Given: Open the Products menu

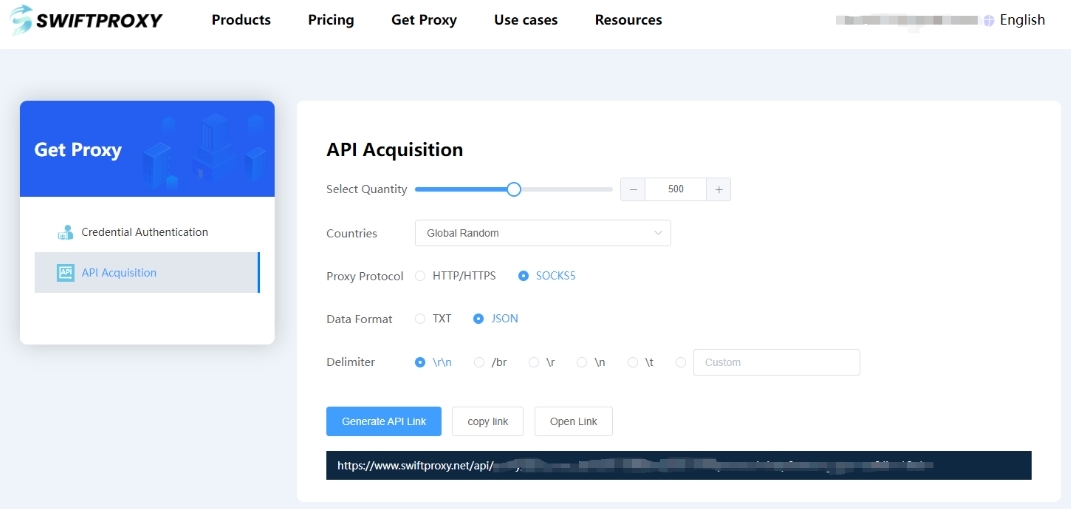Looking at the screenshot, I should coord(241,20).
